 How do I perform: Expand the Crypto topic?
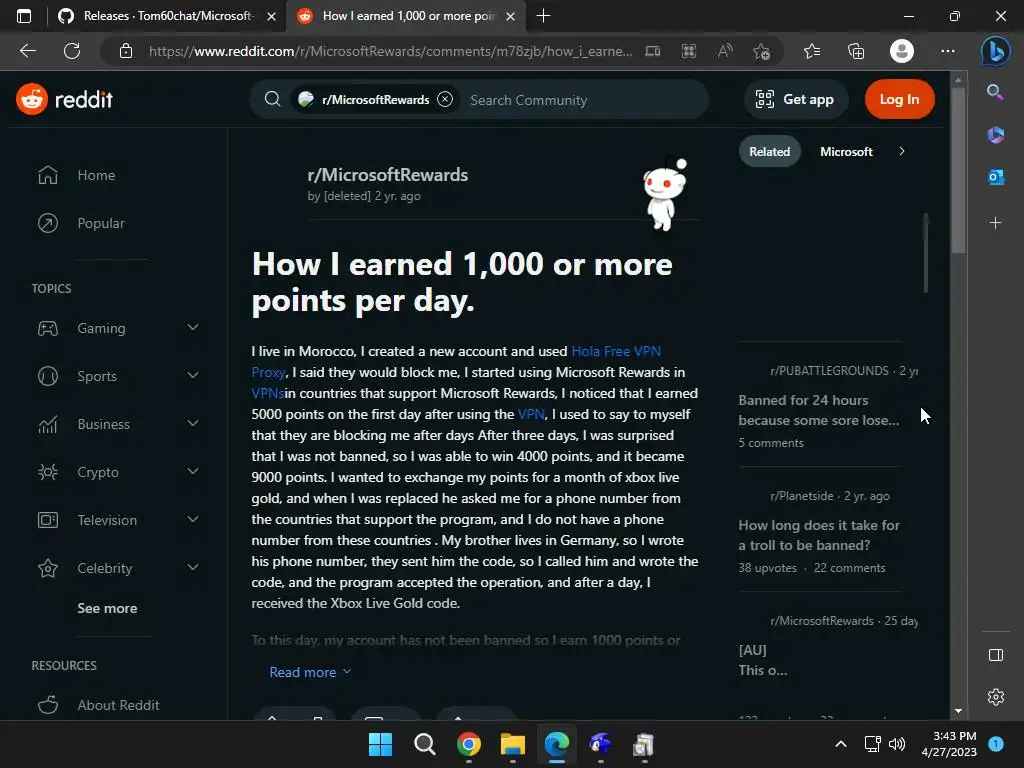click(193, 472)
